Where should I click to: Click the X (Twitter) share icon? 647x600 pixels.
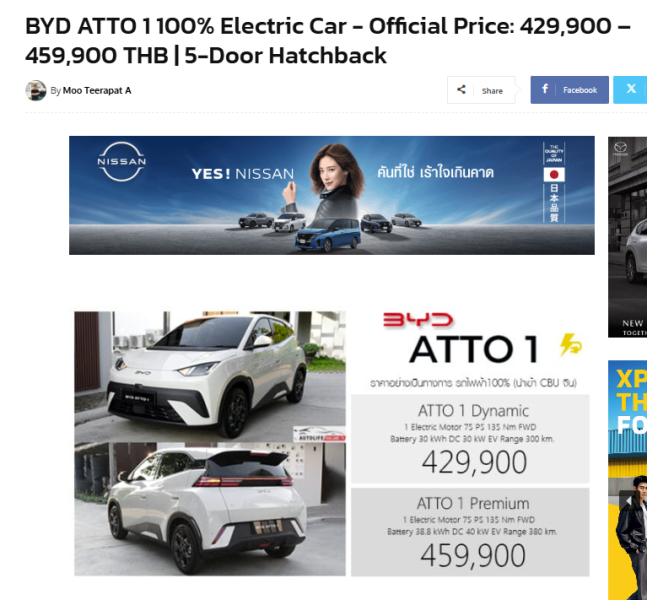click(x=631, y=89)
